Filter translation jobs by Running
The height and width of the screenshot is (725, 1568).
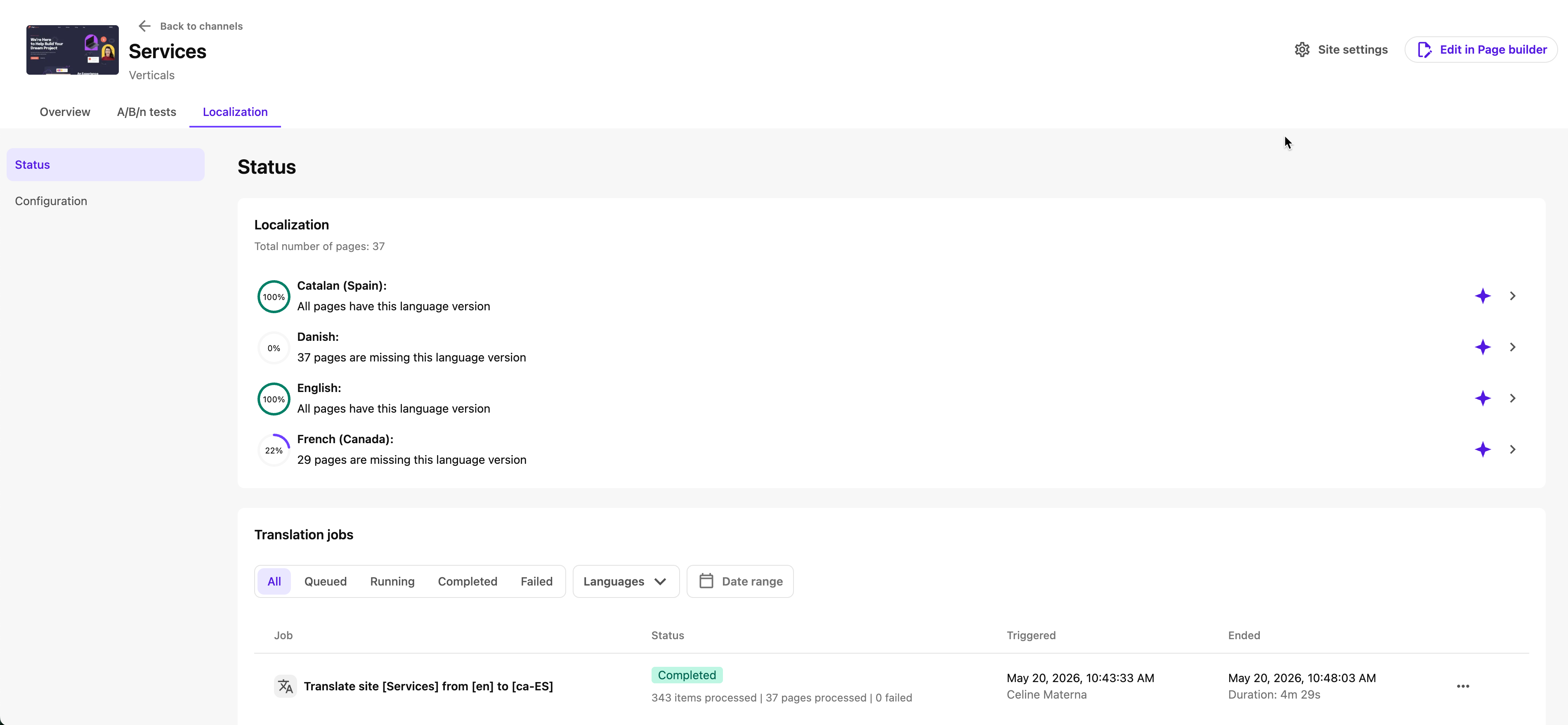click(x=392, y=581)
